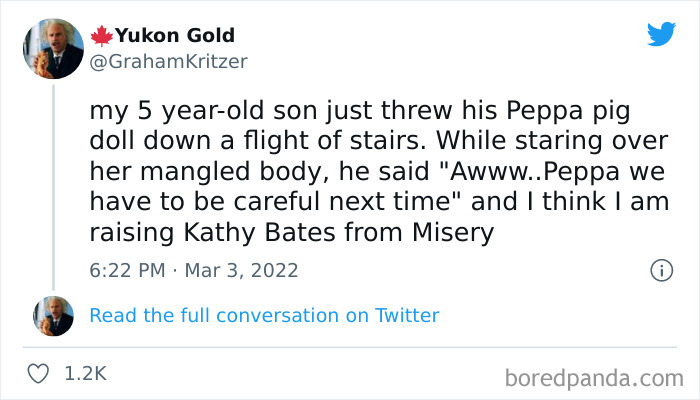Visit the @GrahamKritzer handle
This screenshot has width=700, height=400.
tap(168, 61)
